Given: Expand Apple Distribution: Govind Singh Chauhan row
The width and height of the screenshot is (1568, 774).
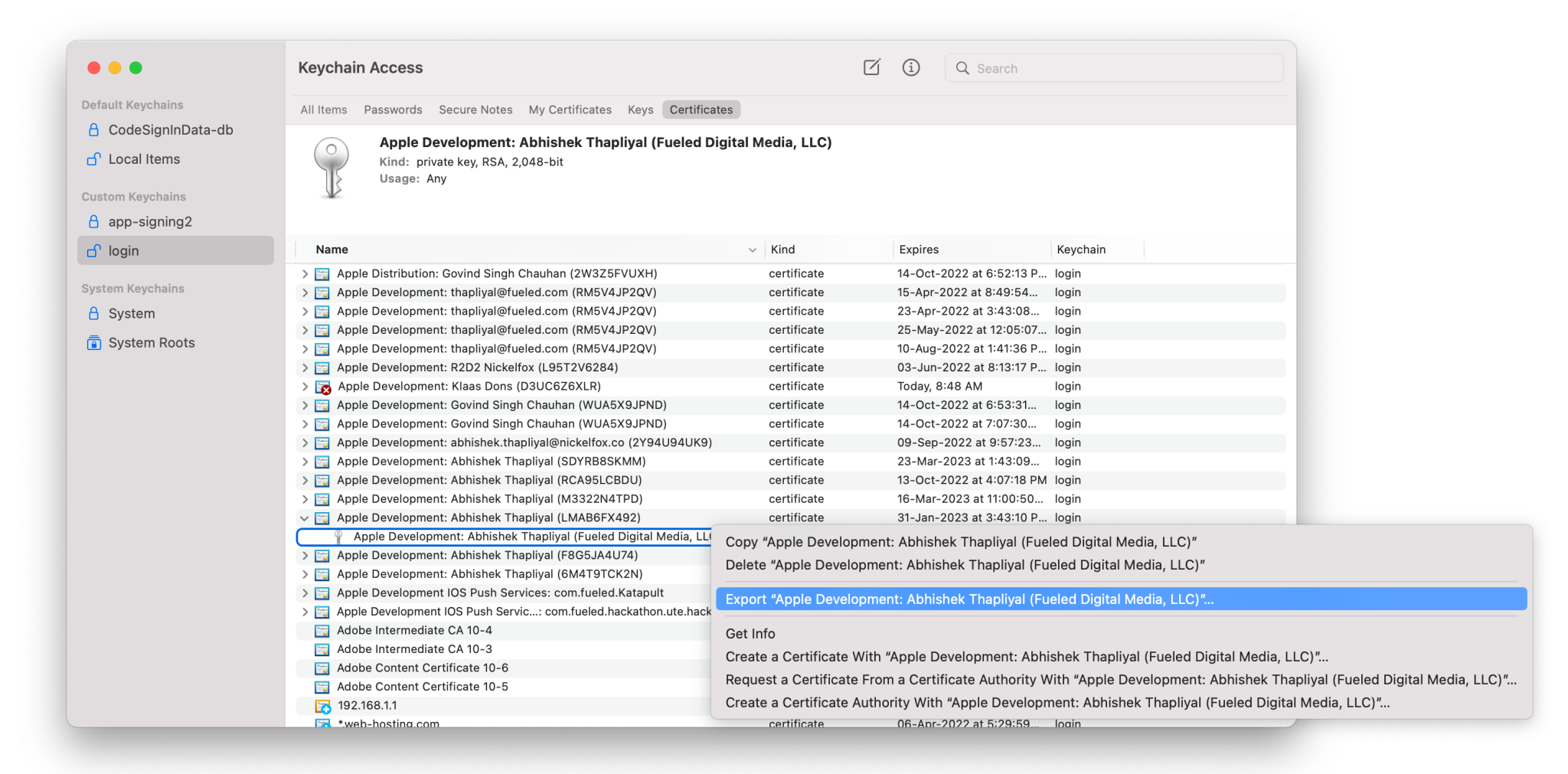Looking at the screenshot, I should point(305,273).
